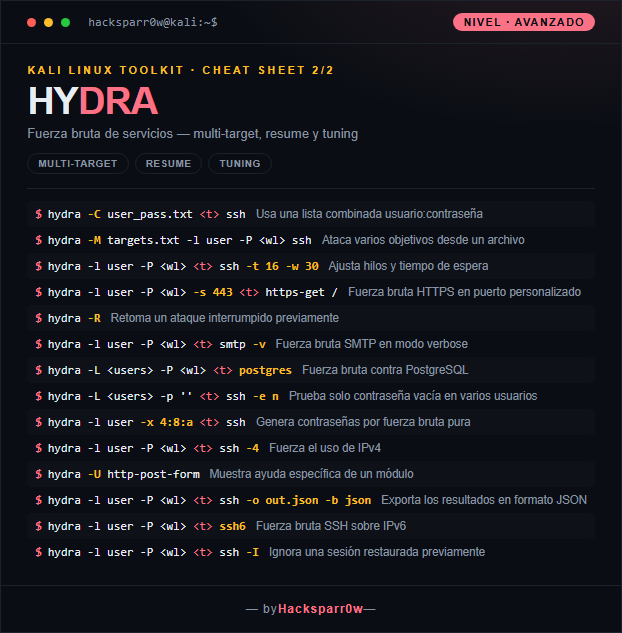Click 'Usa una lista combinada usuario:contraseña'

tap(369, 214)
